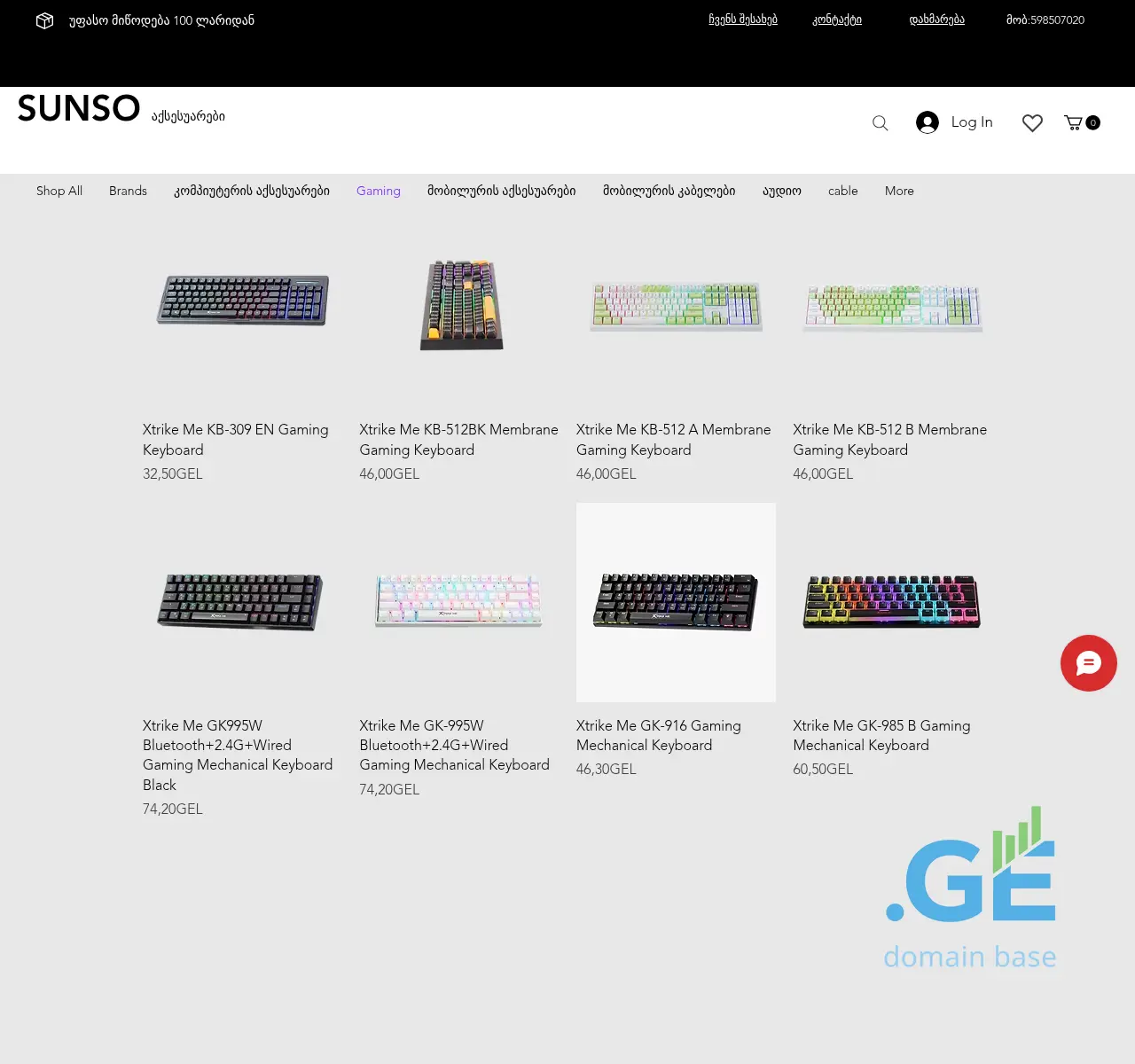Click the package/shipping icon in top bar
The image size is (1135, 1064).
[x=44, y=20]
